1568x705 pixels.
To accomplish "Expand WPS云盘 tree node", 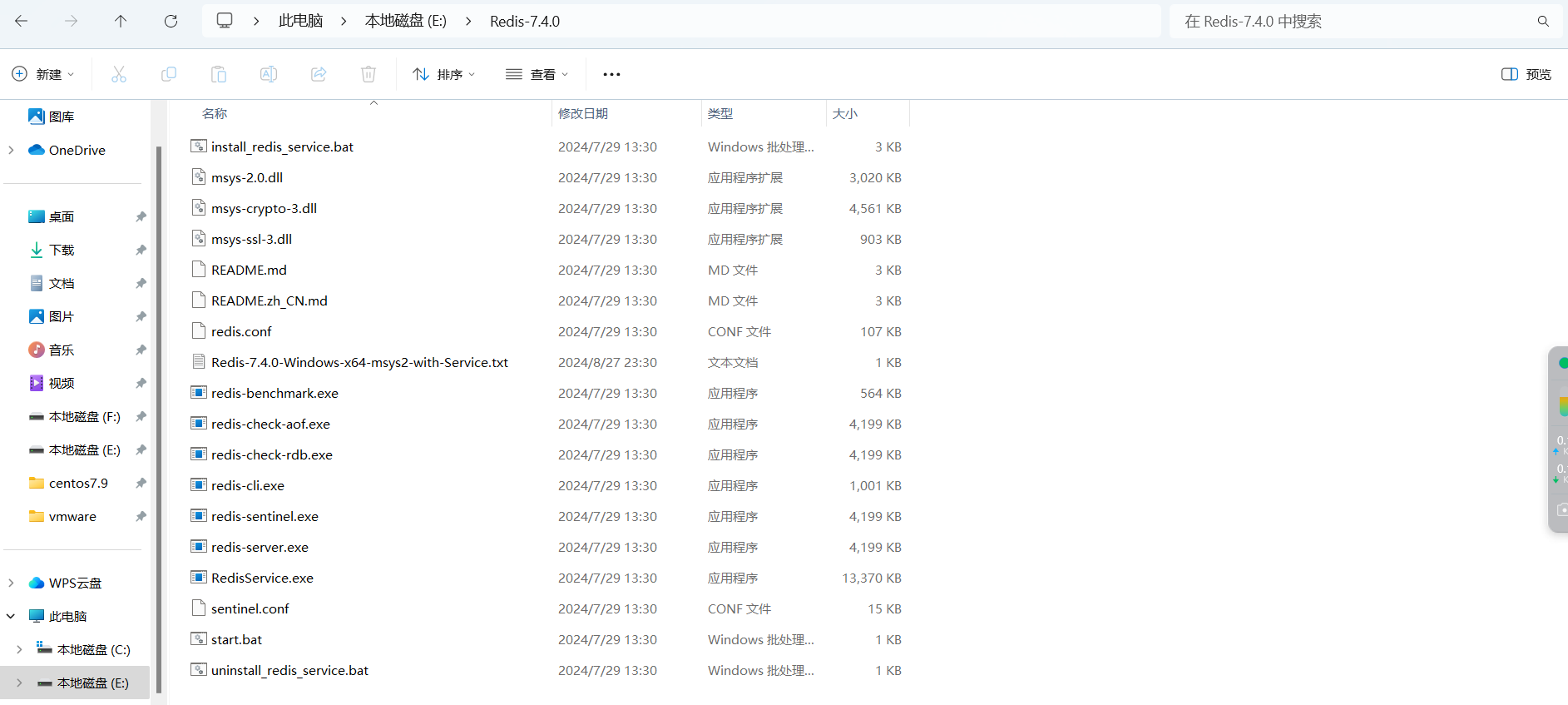I will click(11, 583).
